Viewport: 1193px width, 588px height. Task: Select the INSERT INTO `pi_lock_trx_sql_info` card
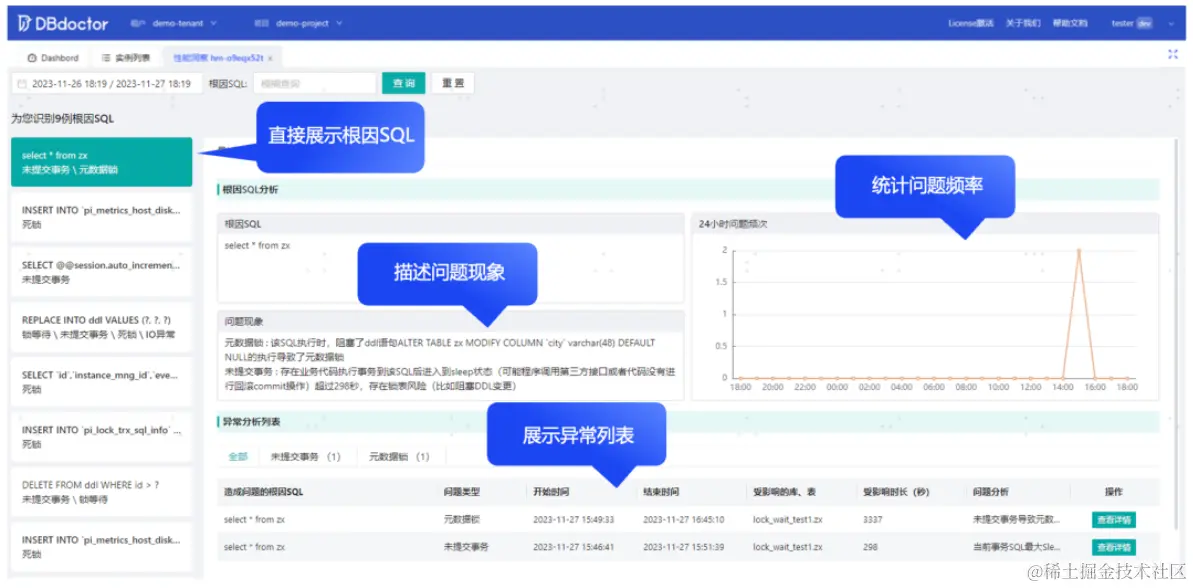point(102,437)
